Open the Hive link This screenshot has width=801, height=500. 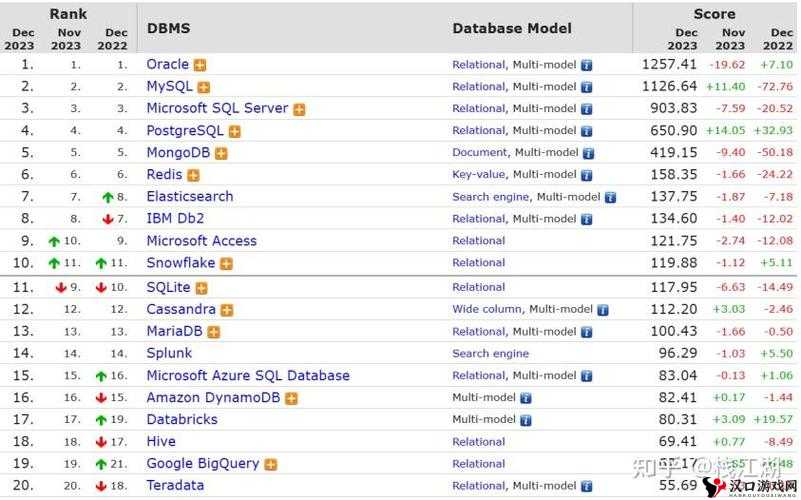(161, 442)
